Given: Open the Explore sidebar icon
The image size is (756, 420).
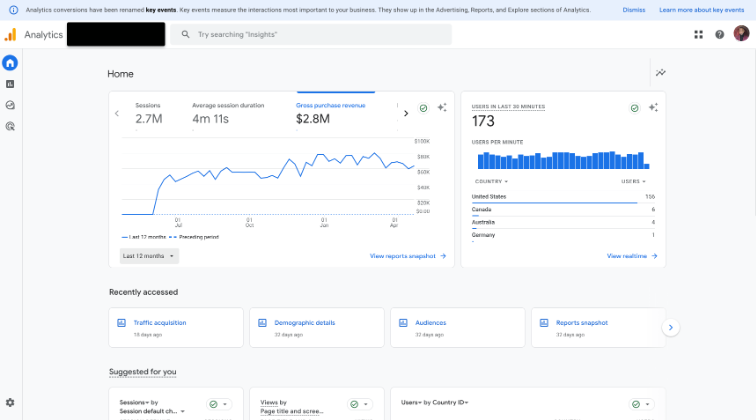Looking at the screenshot, I should [x=10, y=105].
